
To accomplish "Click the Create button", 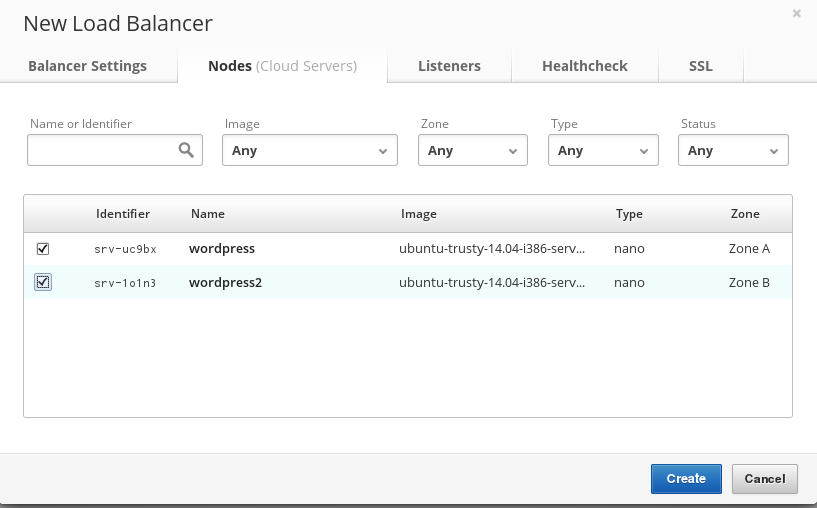I will pyautogui.click(x=686, y=479).
